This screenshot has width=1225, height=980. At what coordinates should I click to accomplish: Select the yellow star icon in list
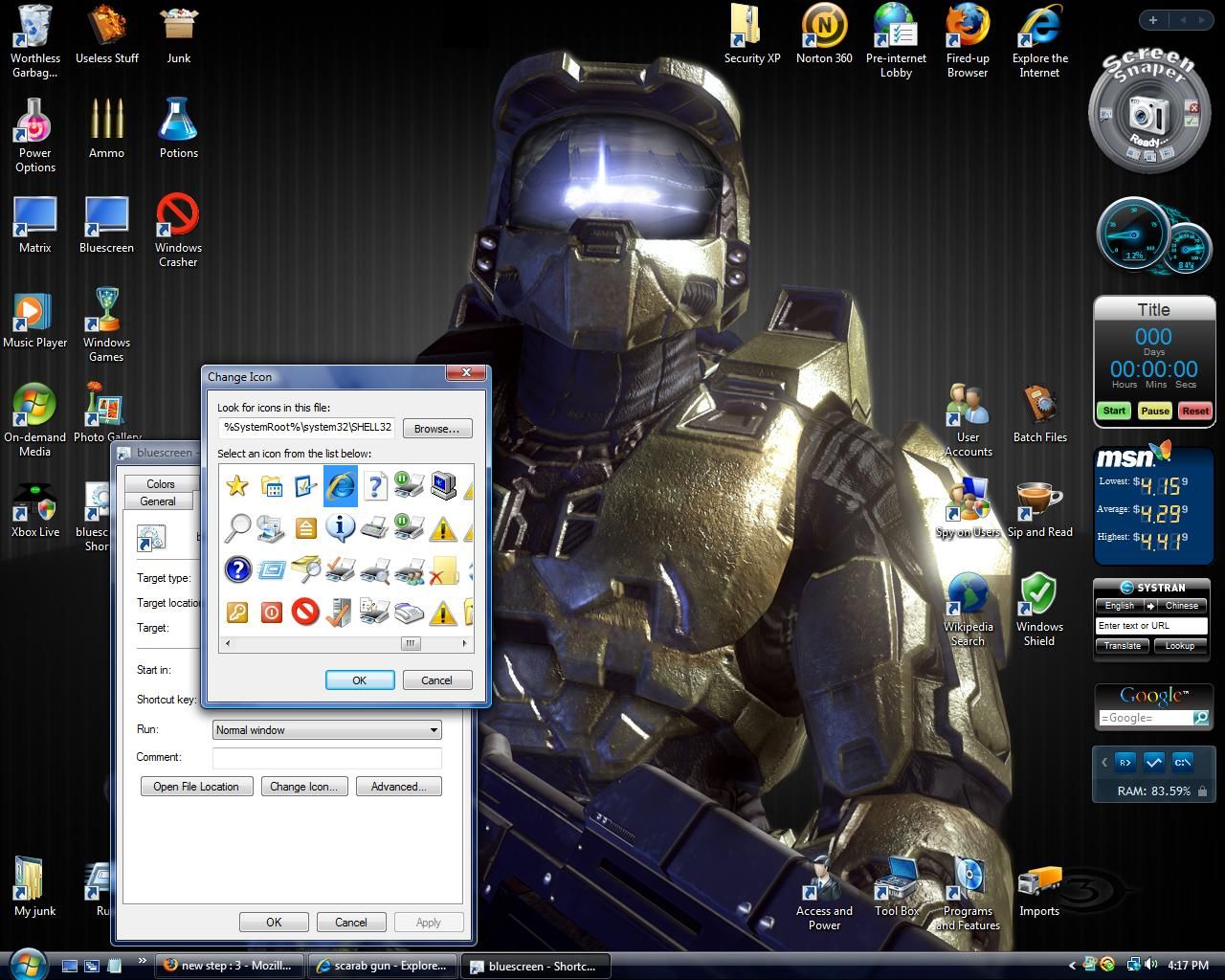coord(237,486)
